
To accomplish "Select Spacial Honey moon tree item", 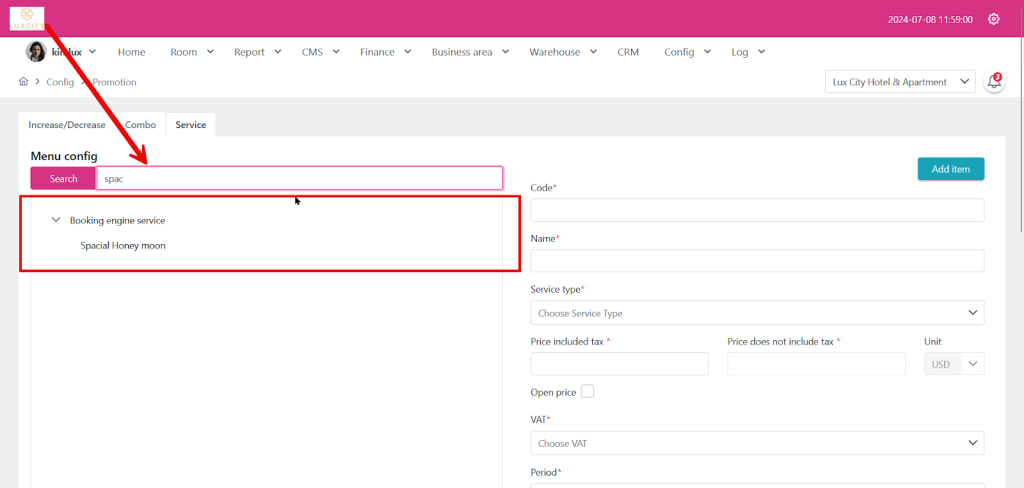I will click(x=123, y=245).
